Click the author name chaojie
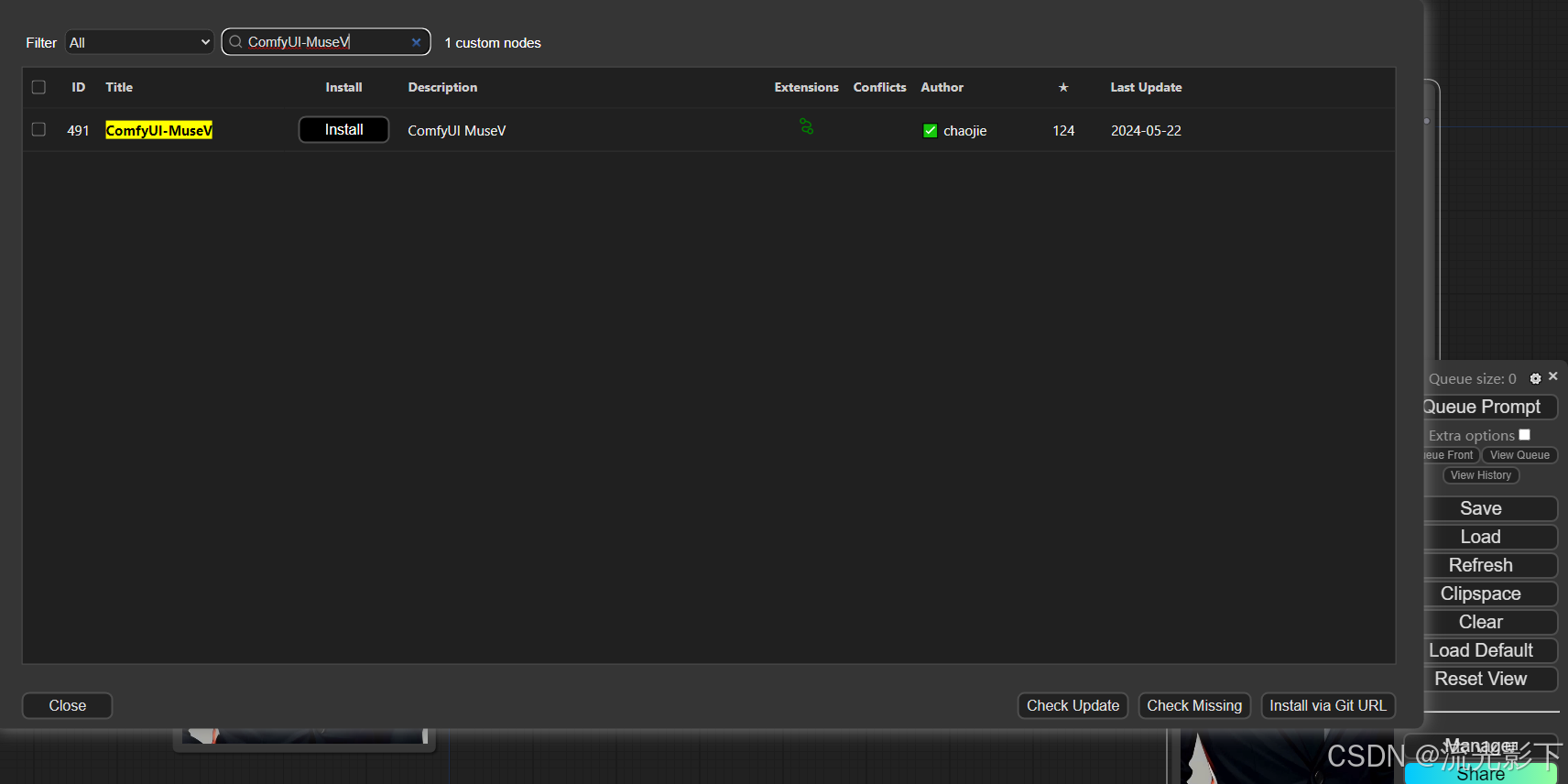 [964, 131]
